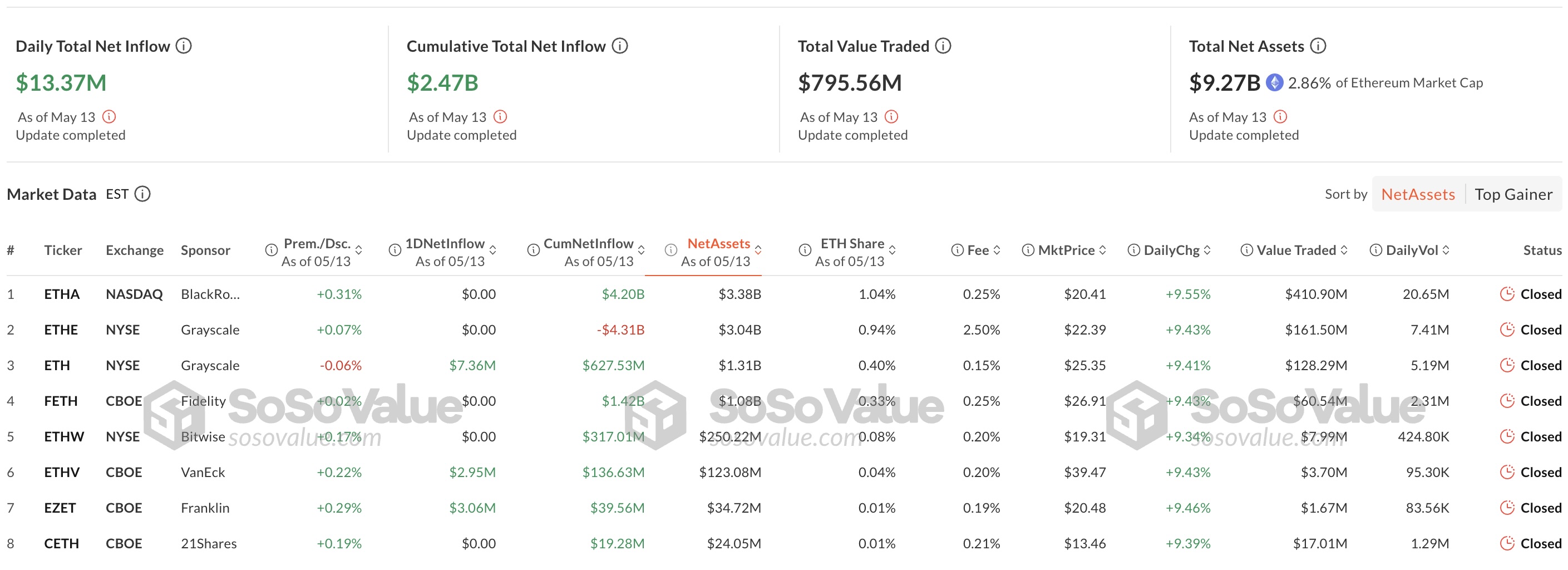The image size is (1568, 570).
Task: Click the 2.86% of Ethereum Market Cap text
Action: pos(1385,83)
